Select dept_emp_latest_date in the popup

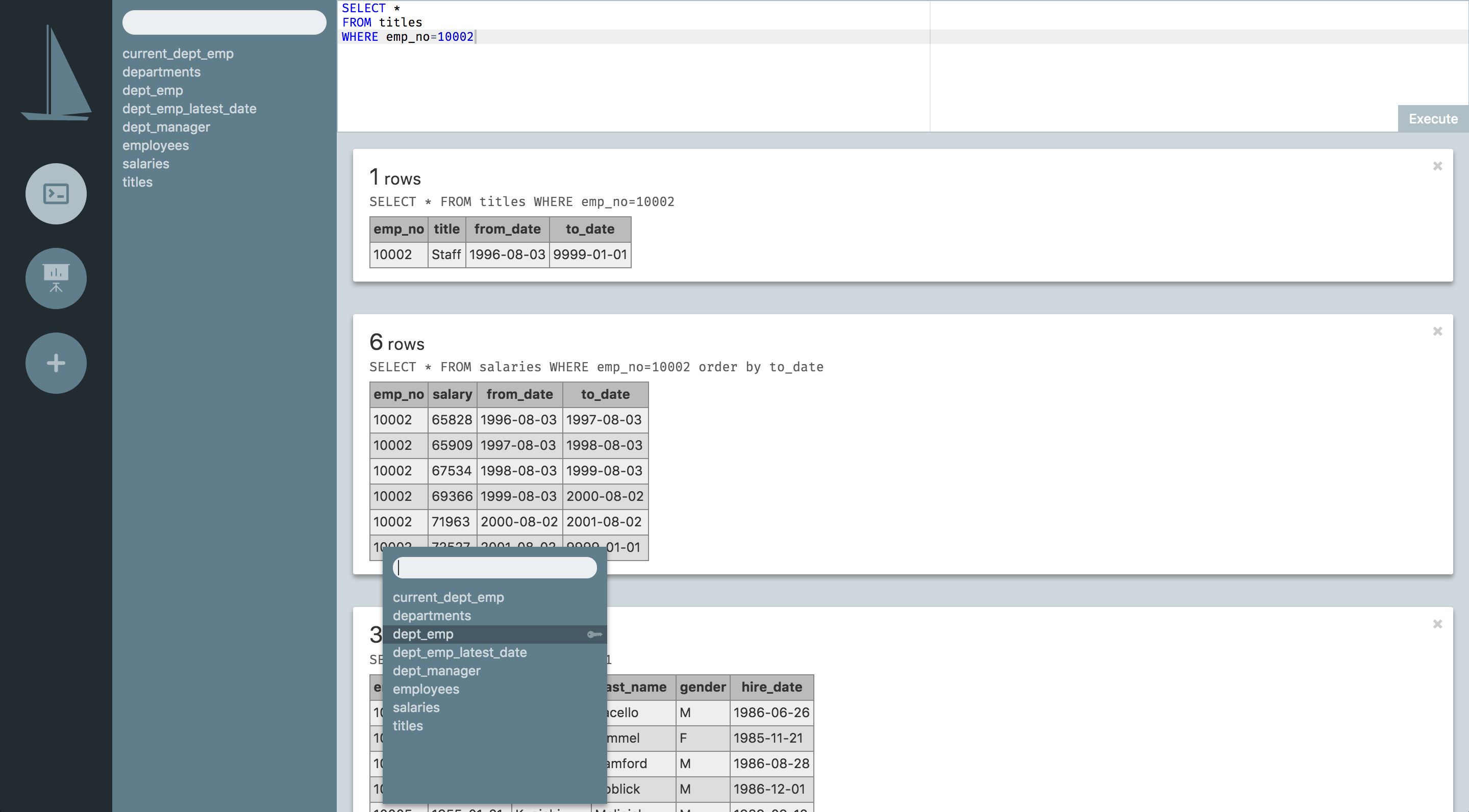(460, 652)
